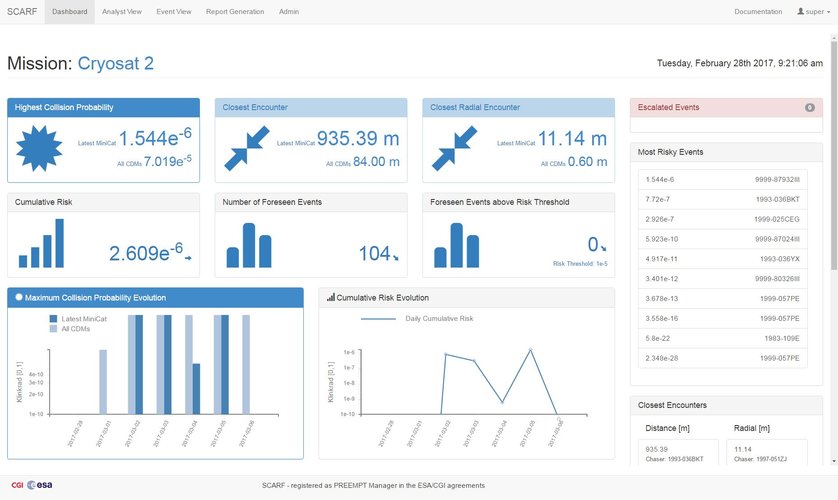Click the user icon next to super
838x500 pixels.
click(800, 12)
